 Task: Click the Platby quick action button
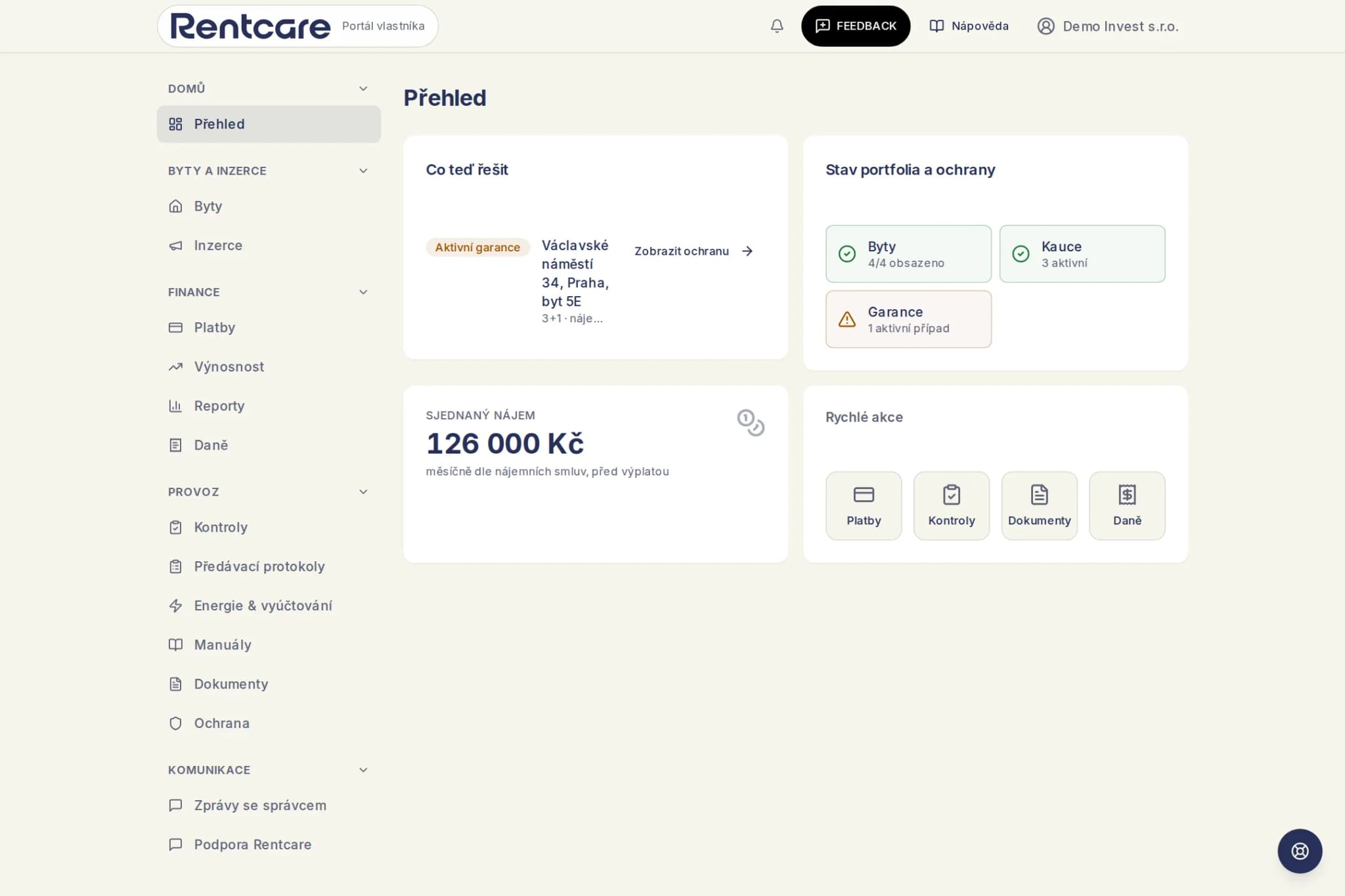click(x=863, y=505)
